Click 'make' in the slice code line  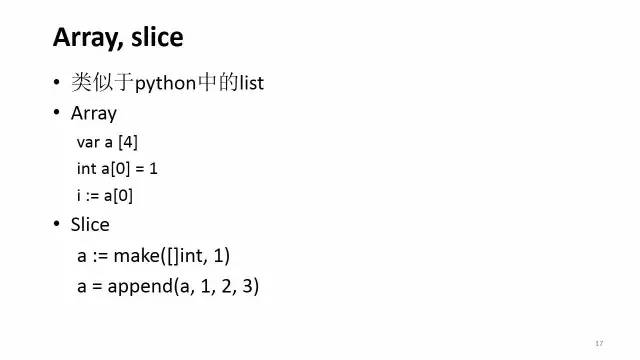136,256
